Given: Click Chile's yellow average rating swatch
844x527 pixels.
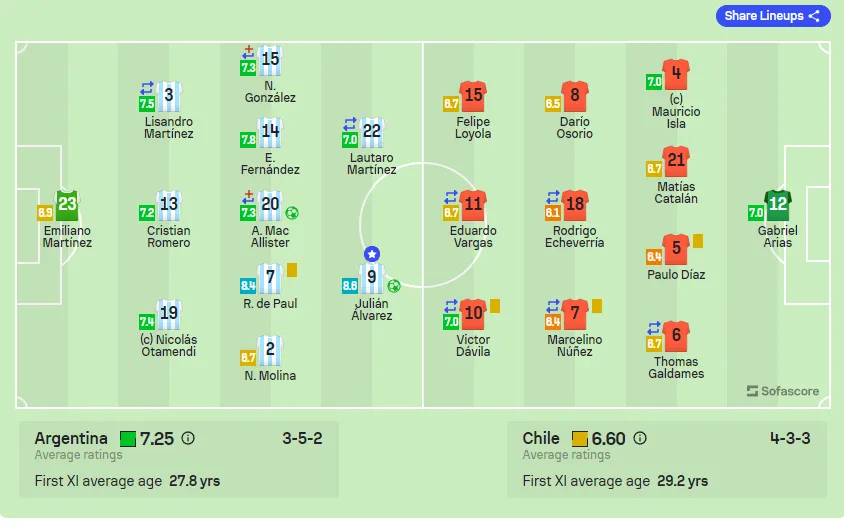Looking at the screenshot, I should click(x=579, y=439).
